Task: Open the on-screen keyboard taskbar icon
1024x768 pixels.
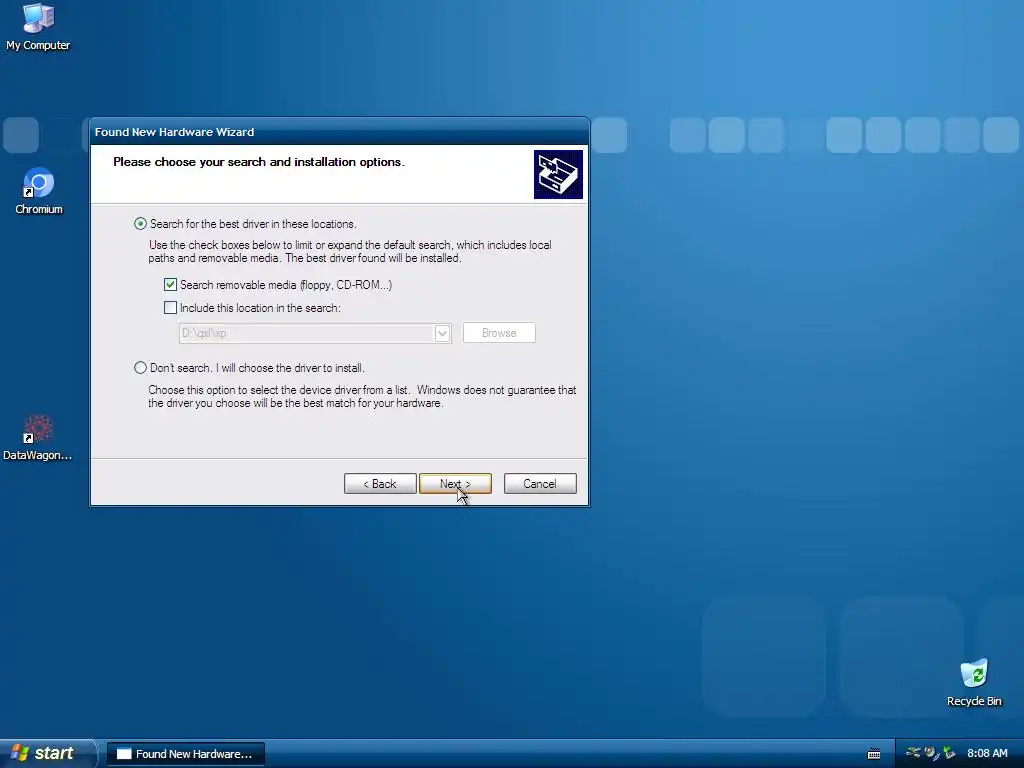Action: click(x=874, y=754)
